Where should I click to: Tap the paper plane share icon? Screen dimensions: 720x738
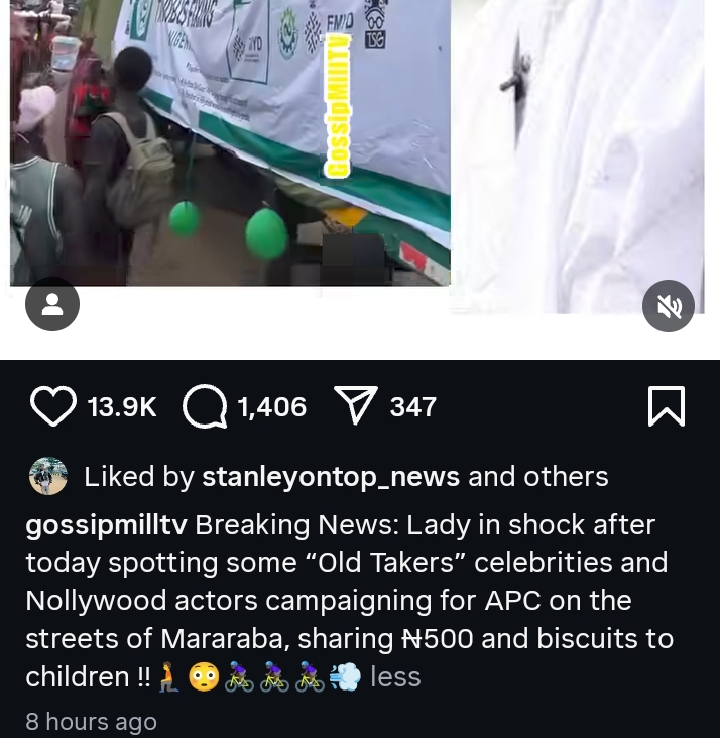point(354,406)
